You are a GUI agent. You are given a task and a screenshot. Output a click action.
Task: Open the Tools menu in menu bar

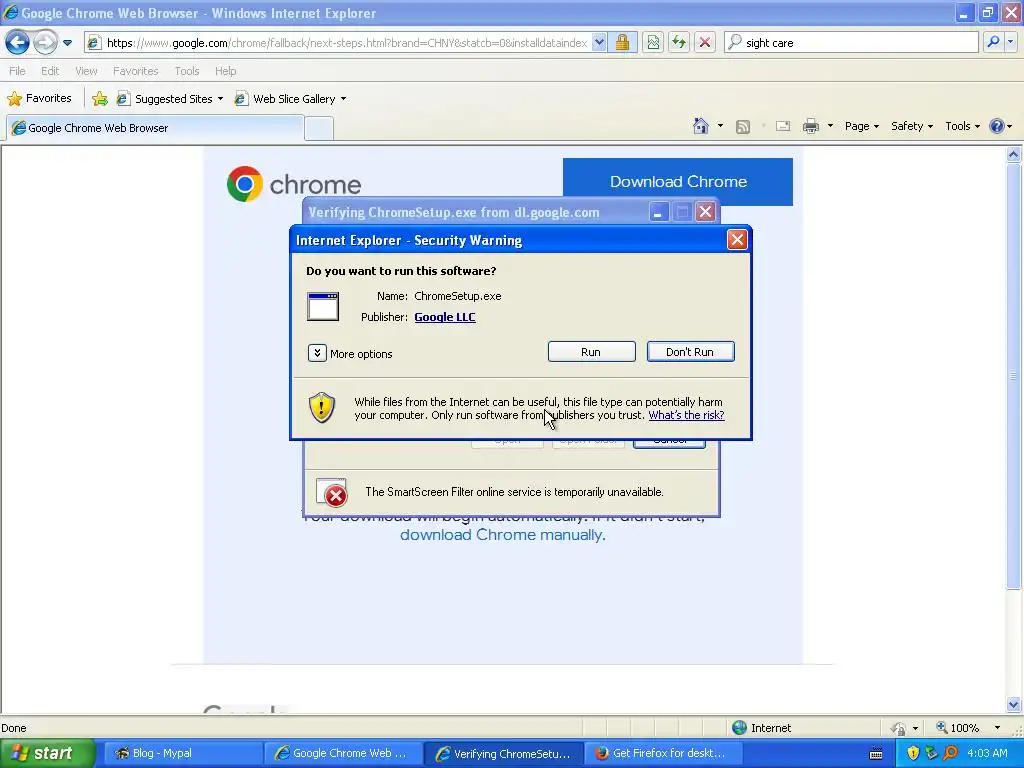click(x=187, y=71)
